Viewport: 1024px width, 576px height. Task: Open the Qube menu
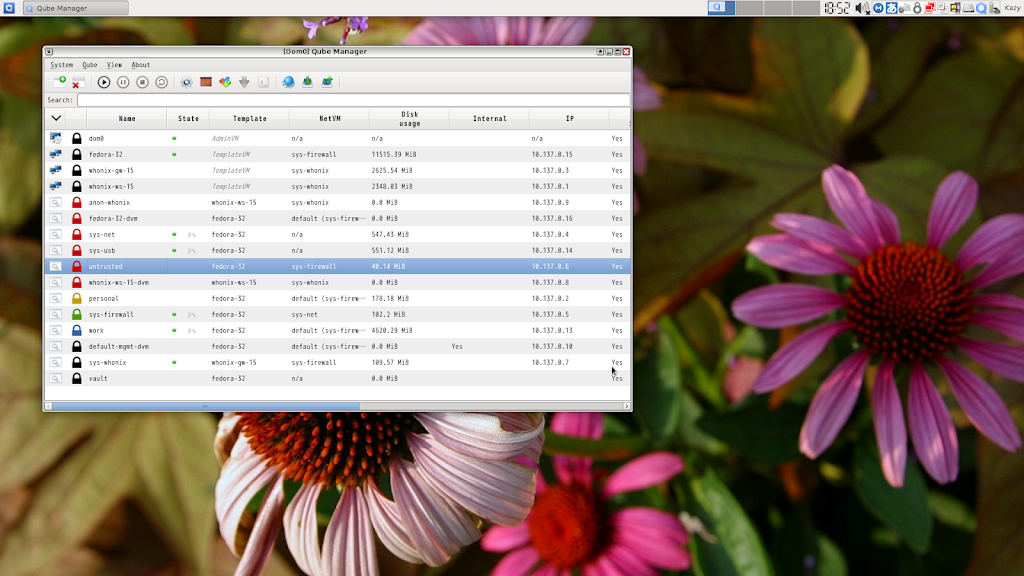pos(89,65)
